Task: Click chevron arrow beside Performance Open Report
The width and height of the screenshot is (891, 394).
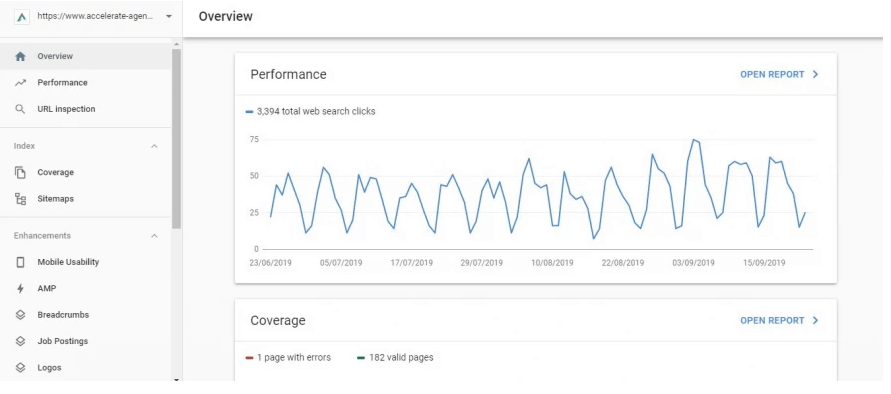Action: coord(815,74)
